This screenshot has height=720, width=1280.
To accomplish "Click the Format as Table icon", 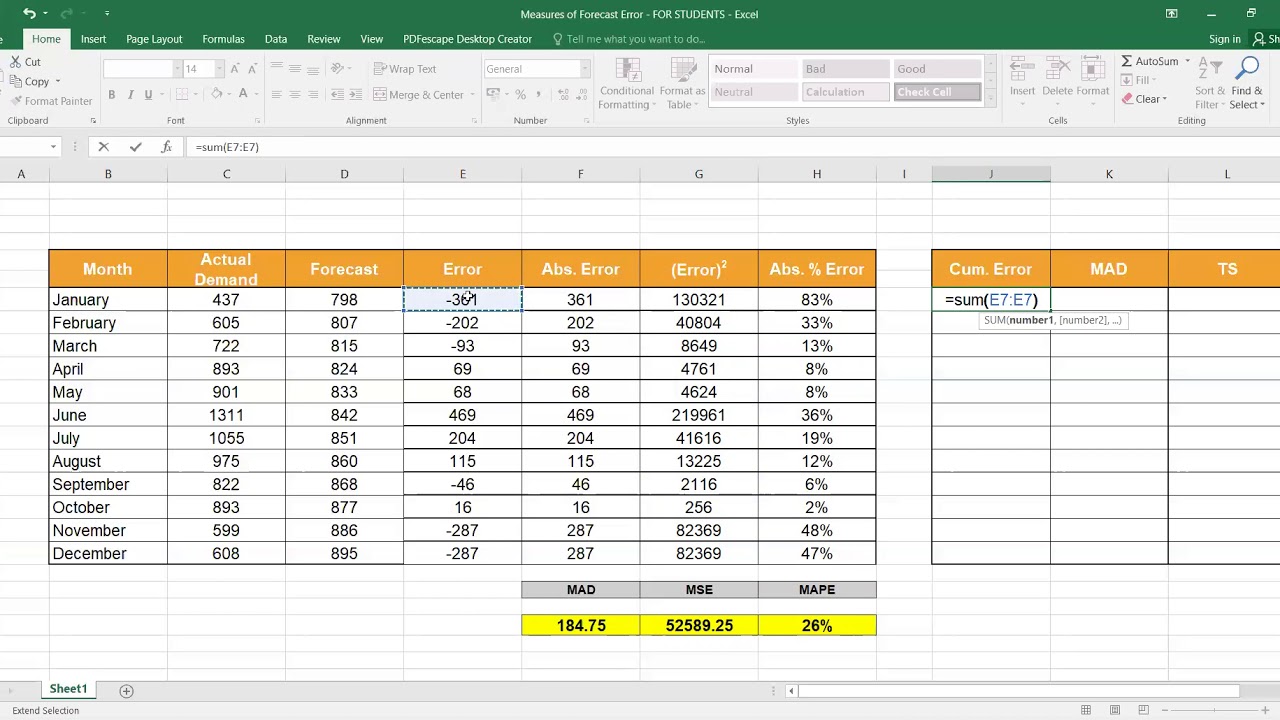I will pyautogui.click(x=682, y=71).
